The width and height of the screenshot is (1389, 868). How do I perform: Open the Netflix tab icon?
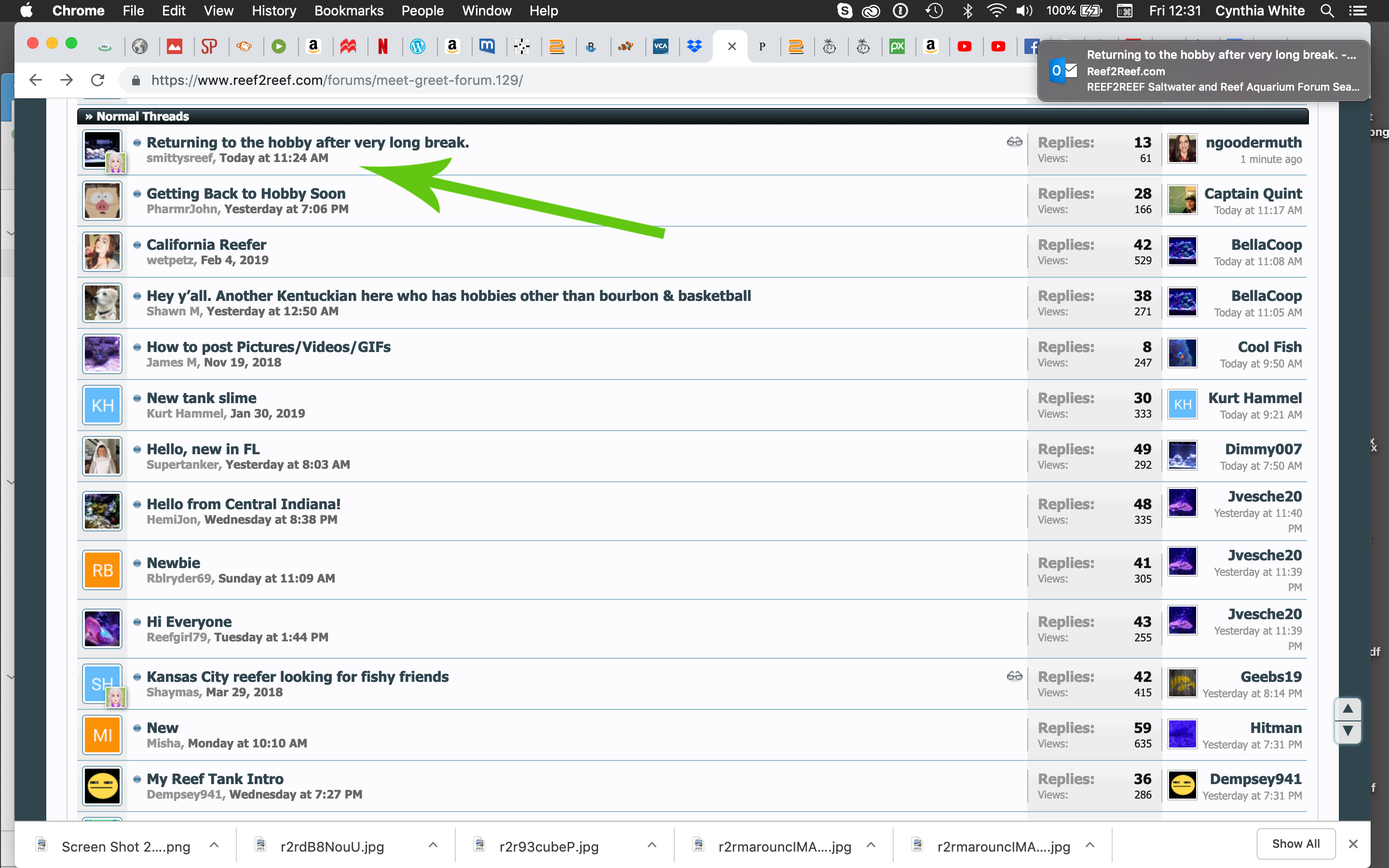coord(383,46)
